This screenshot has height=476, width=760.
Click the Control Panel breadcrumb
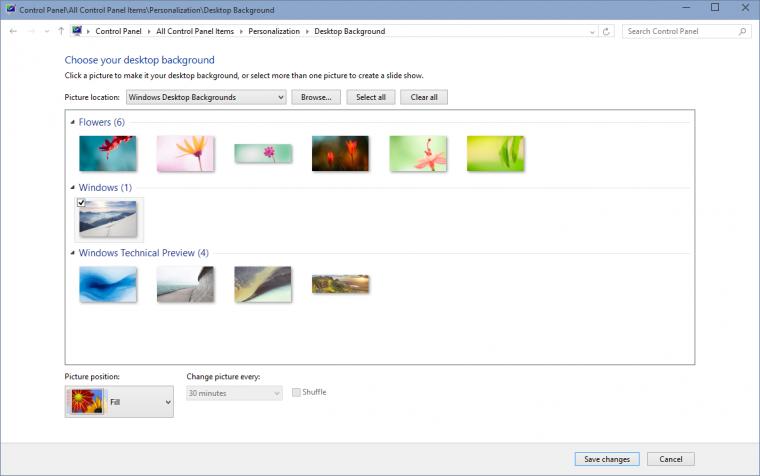coord(118,32)
